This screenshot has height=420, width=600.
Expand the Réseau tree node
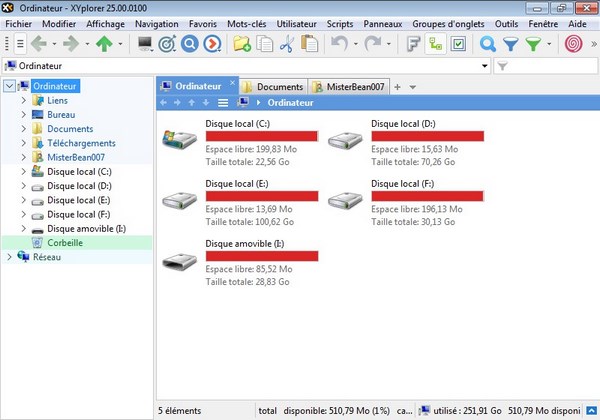pyautogui.click(x=9, y=257)
